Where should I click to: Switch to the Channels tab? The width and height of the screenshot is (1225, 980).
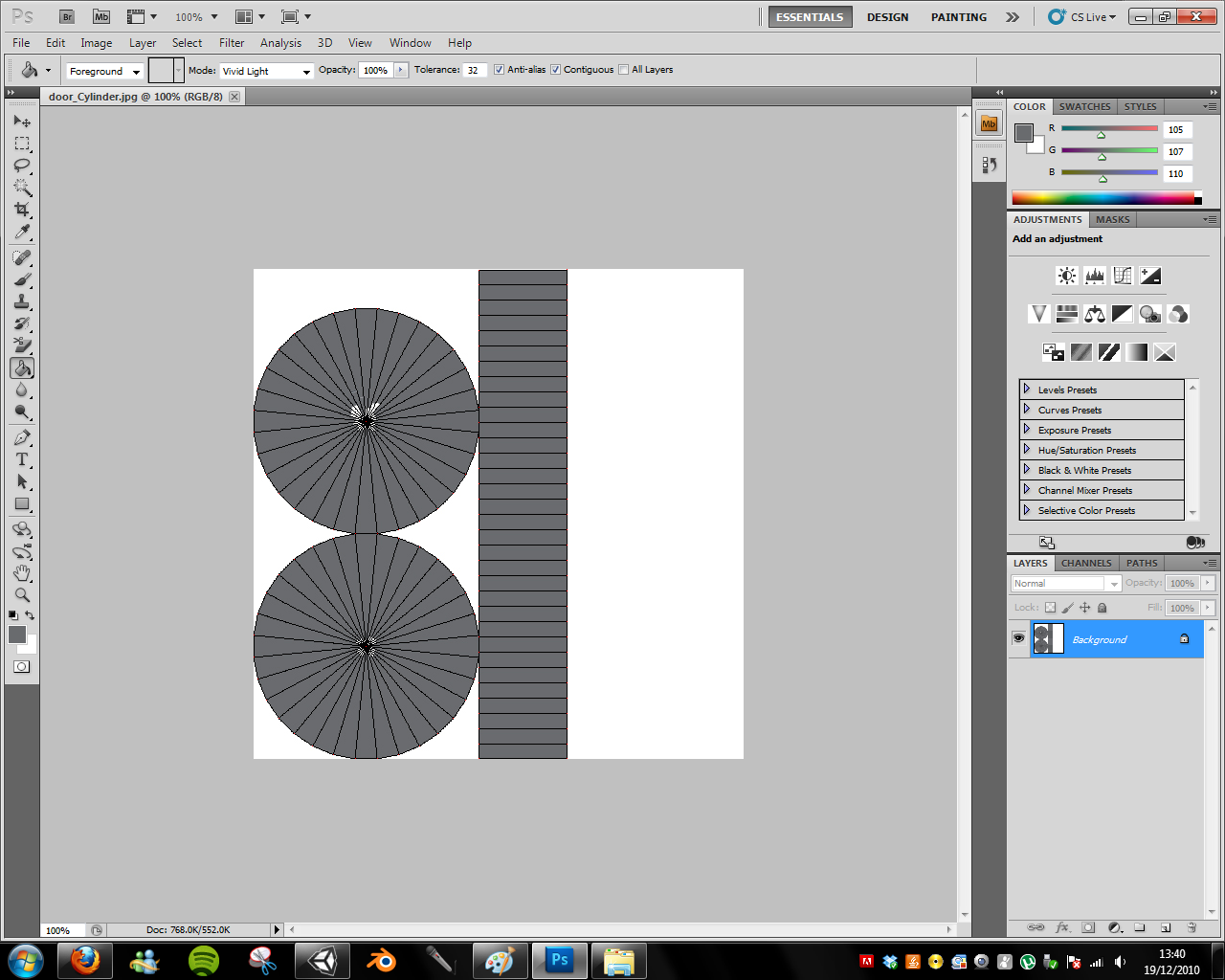(x=1086, y=563)
